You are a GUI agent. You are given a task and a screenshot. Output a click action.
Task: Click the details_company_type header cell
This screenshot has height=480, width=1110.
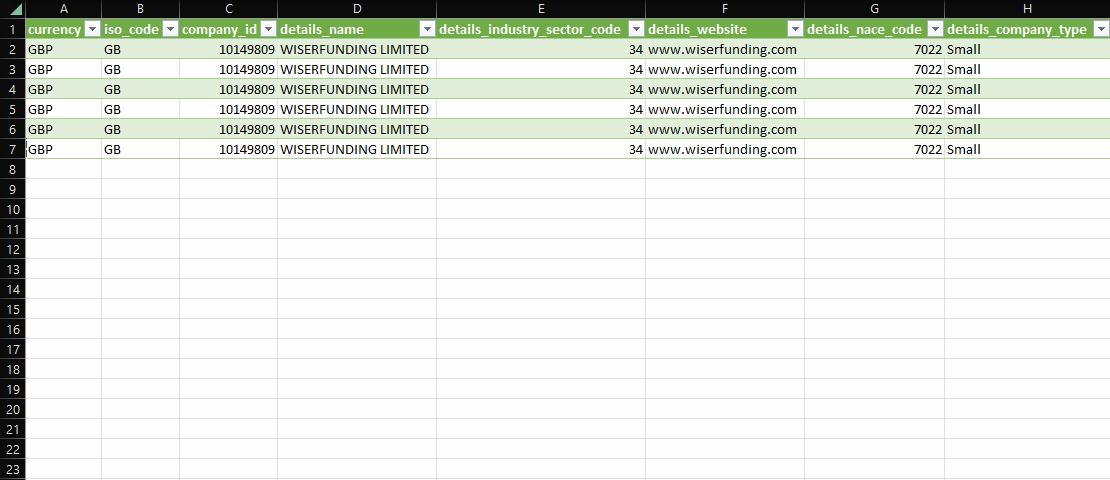tap(1027, 30)
